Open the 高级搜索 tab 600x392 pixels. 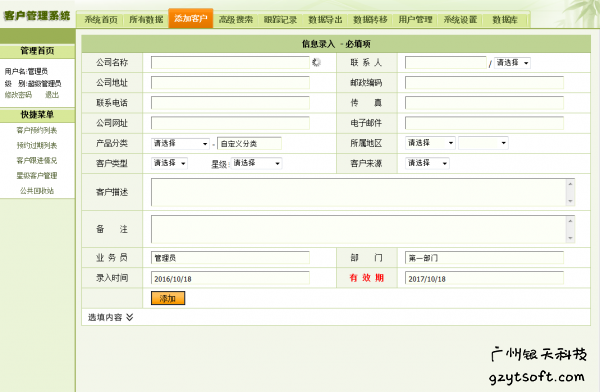point(236,20)
